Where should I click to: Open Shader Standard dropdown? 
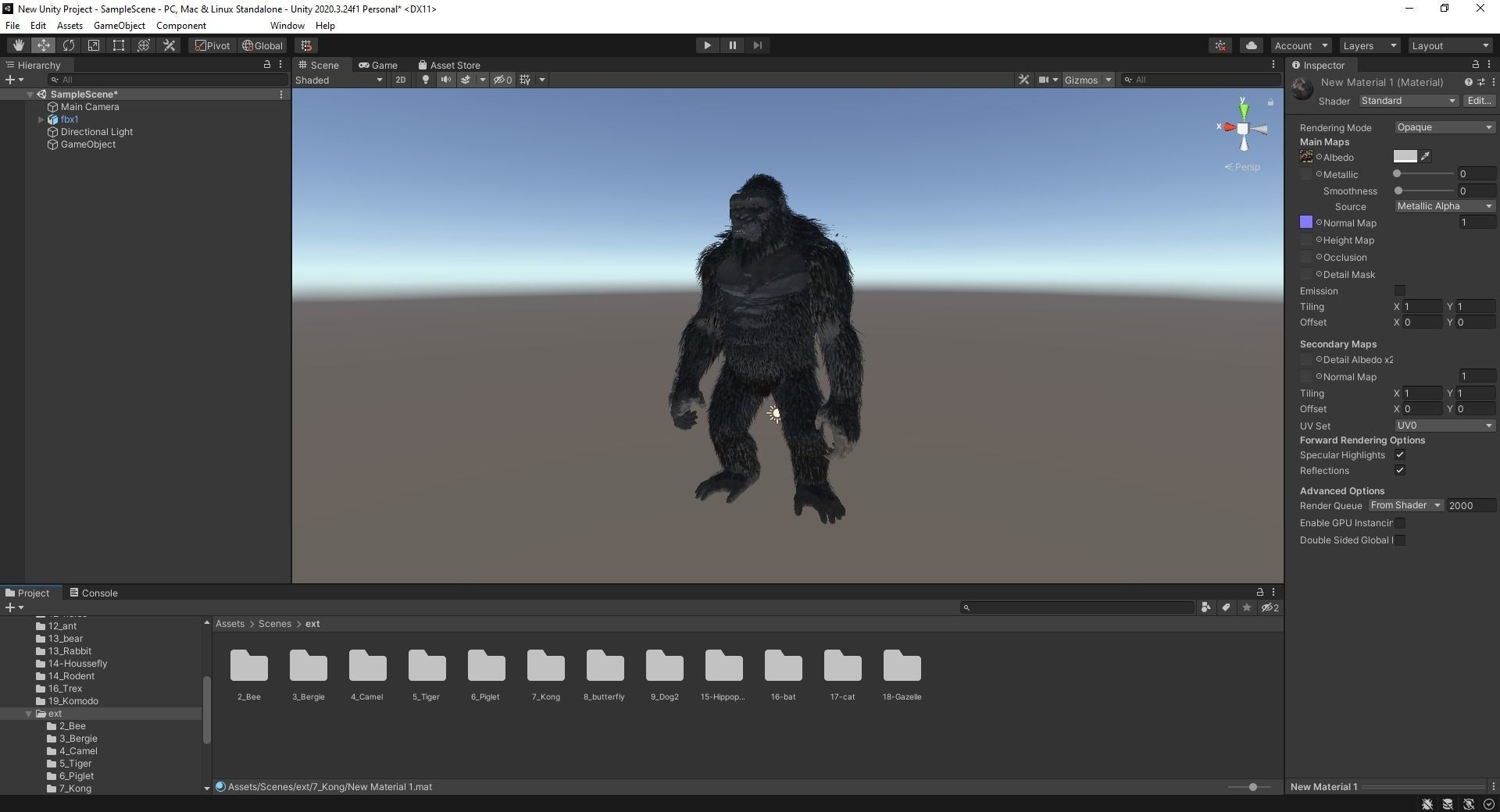coord(1408,101)
